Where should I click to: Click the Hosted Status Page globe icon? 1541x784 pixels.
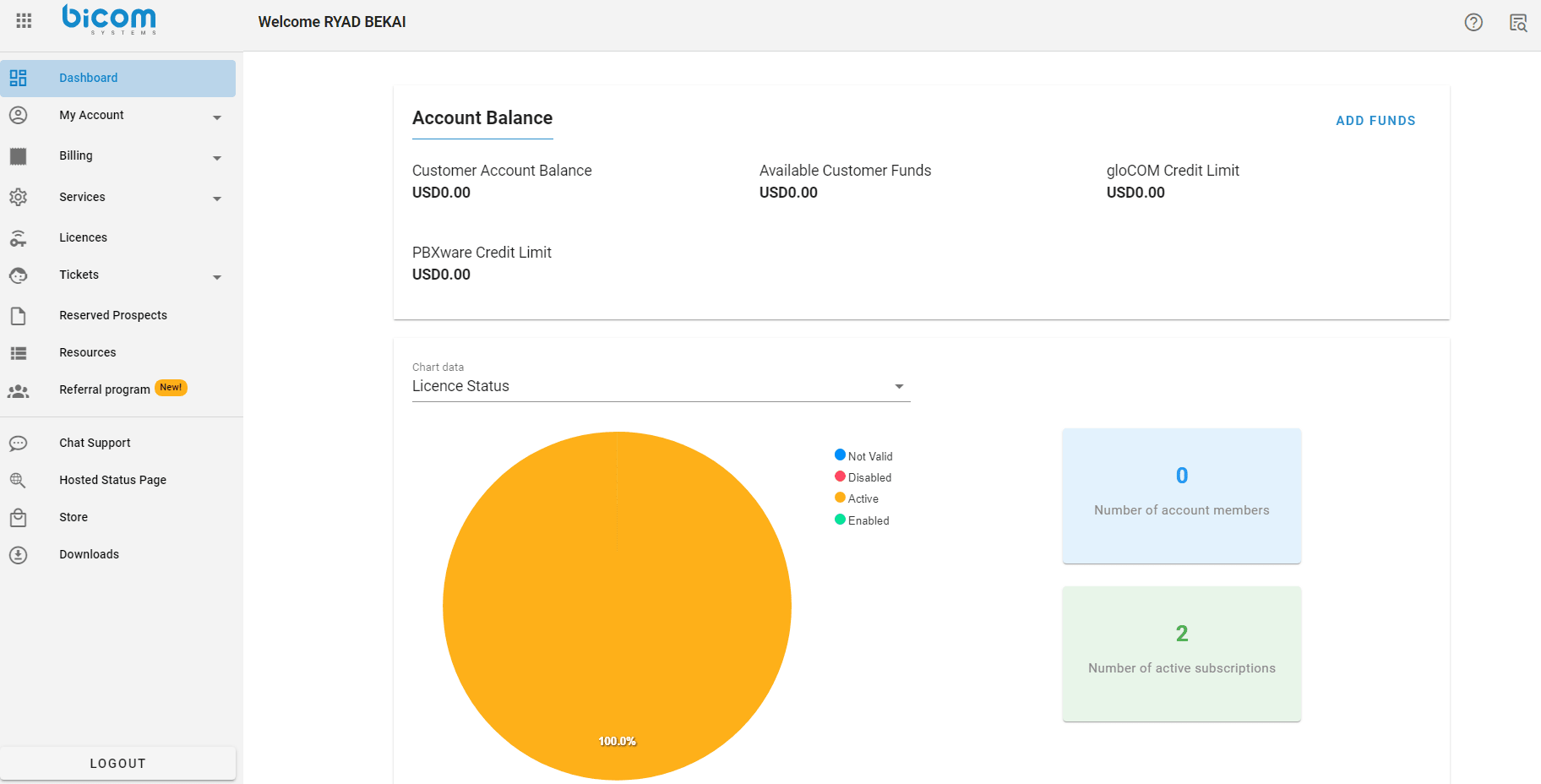click(18, 480)
